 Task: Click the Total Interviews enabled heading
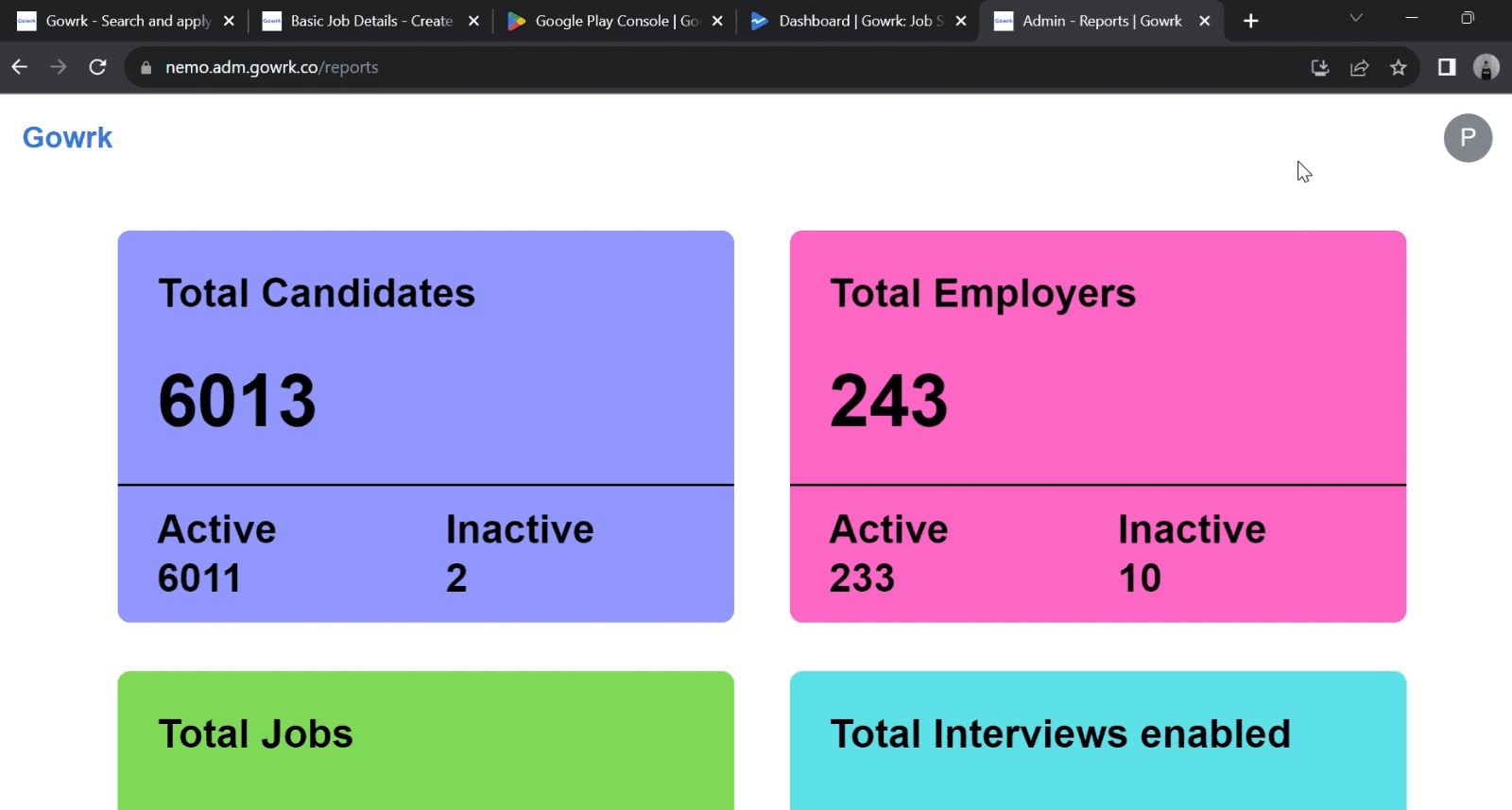coord(1060,734)
